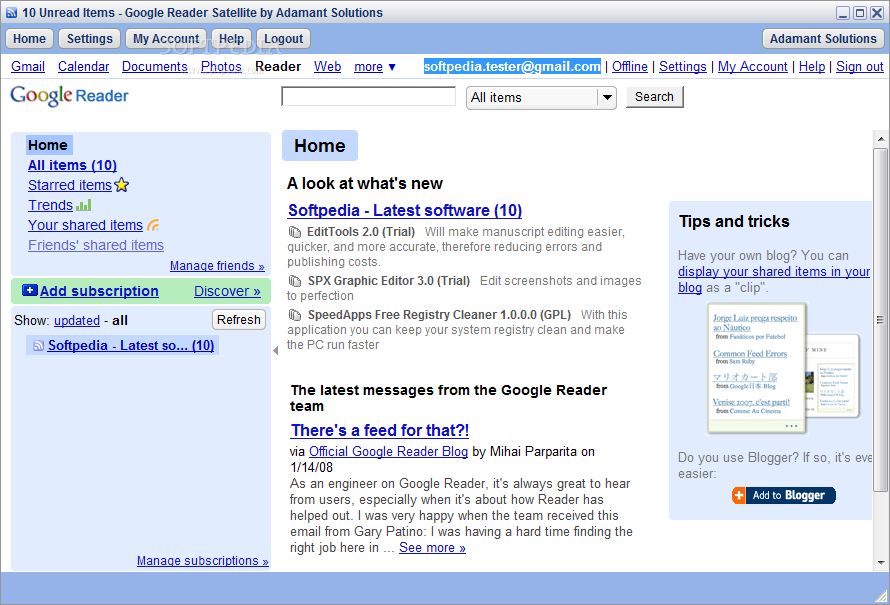Click the item icon beside SPX Graphic Editor
Viewport: 890px width, 605px height.
(295, 281)
